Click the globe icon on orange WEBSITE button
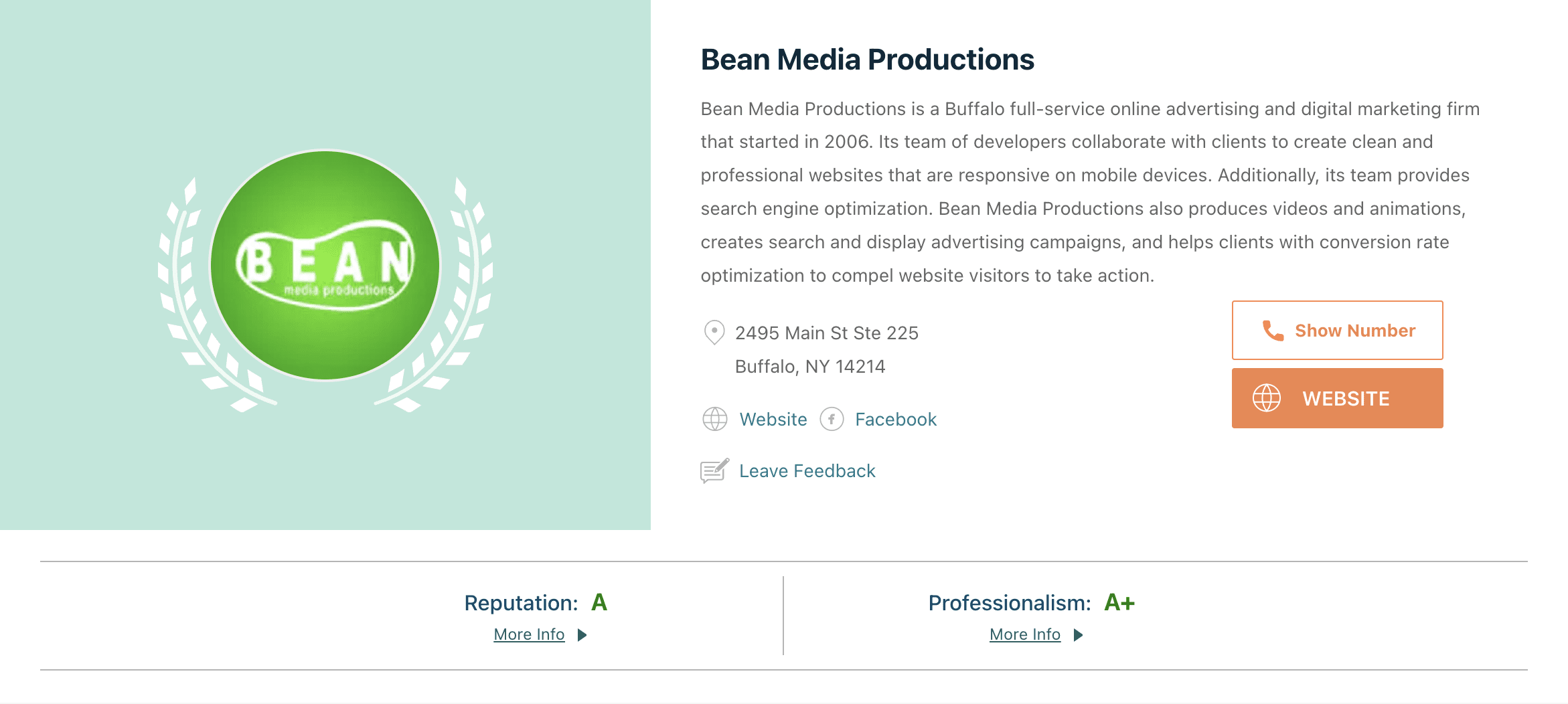Screen dimensions: 1568x704 pyautogui.click(x=1266, y=398)
